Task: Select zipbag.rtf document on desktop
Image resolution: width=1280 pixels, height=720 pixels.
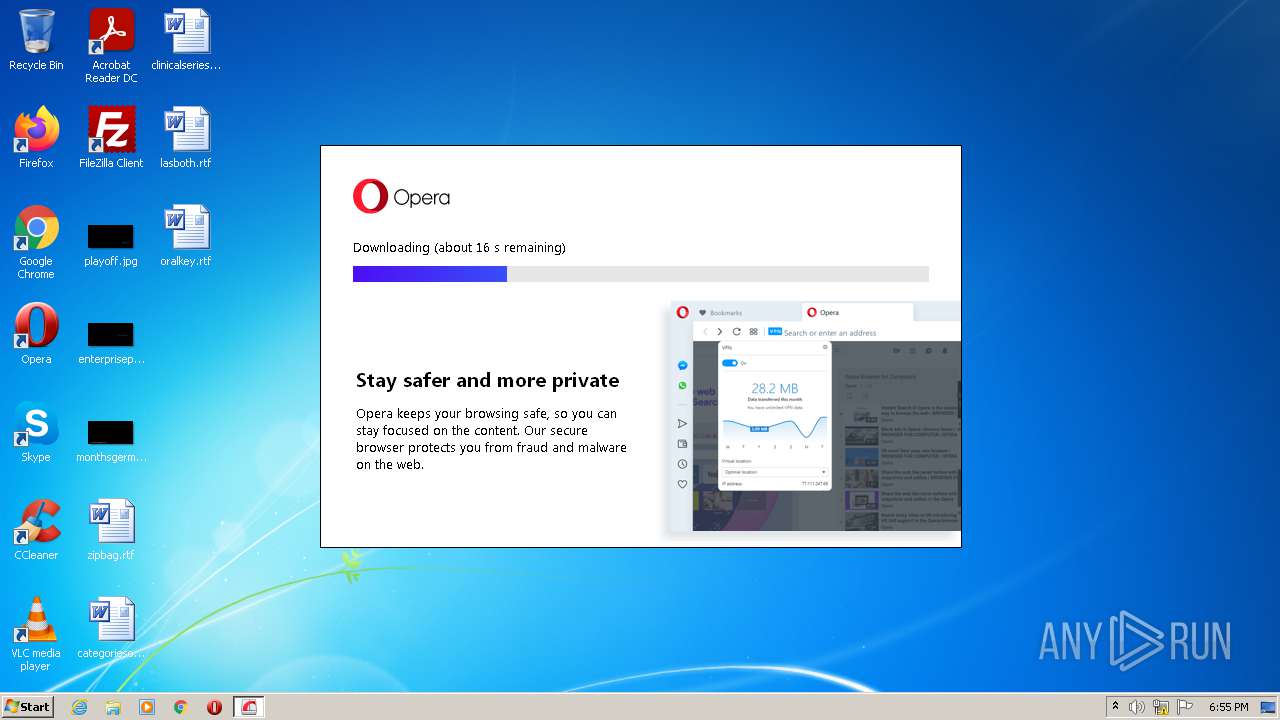Action: click(111, 530)
